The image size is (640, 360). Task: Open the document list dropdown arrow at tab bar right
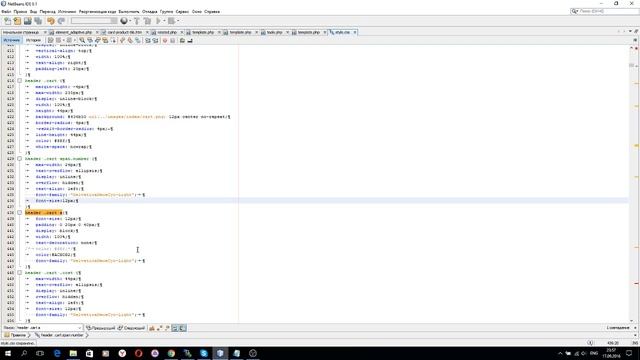click(x=631, y=31)
